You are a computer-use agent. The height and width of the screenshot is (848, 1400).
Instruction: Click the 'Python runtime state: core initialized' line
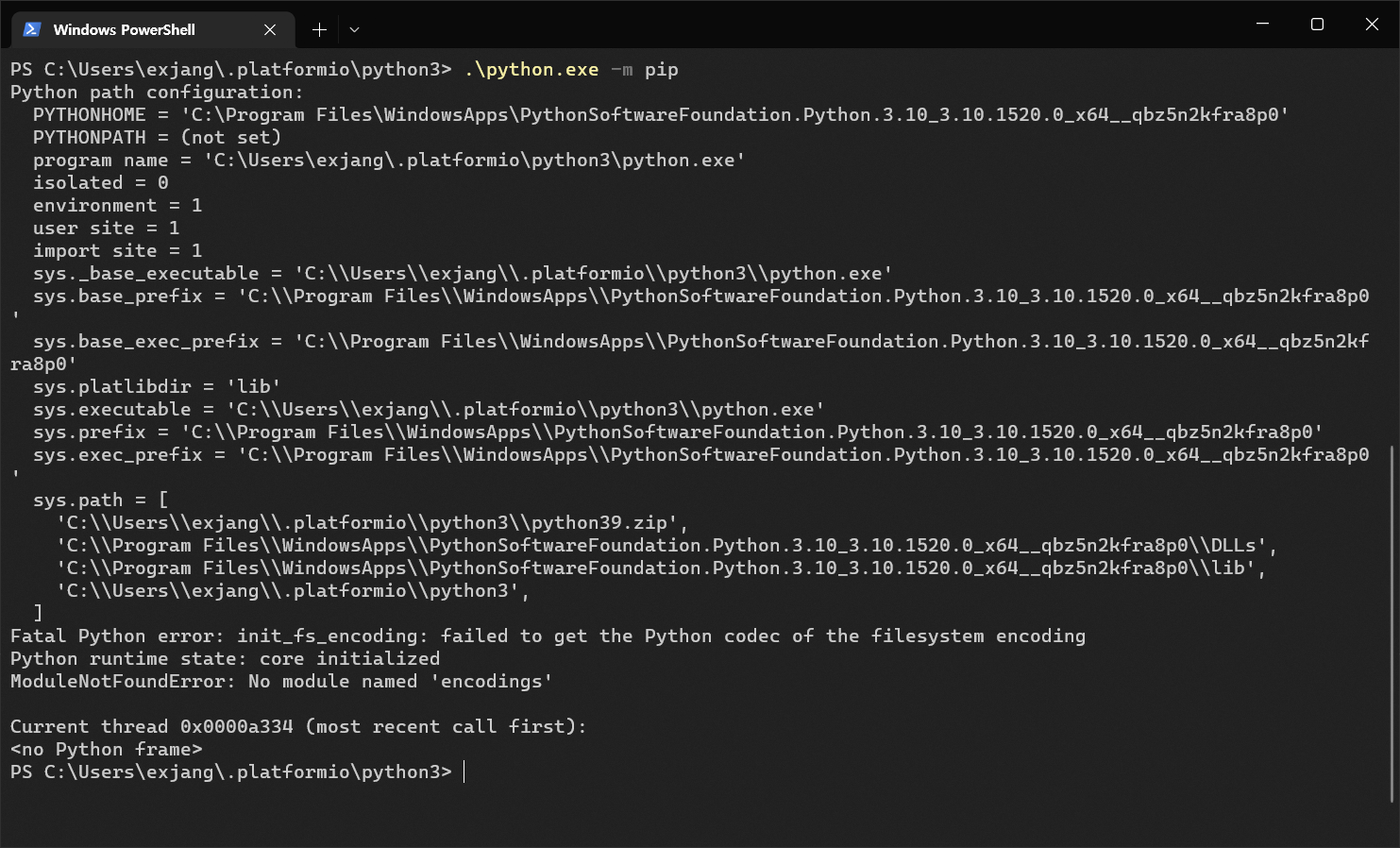tap(225, 658)
